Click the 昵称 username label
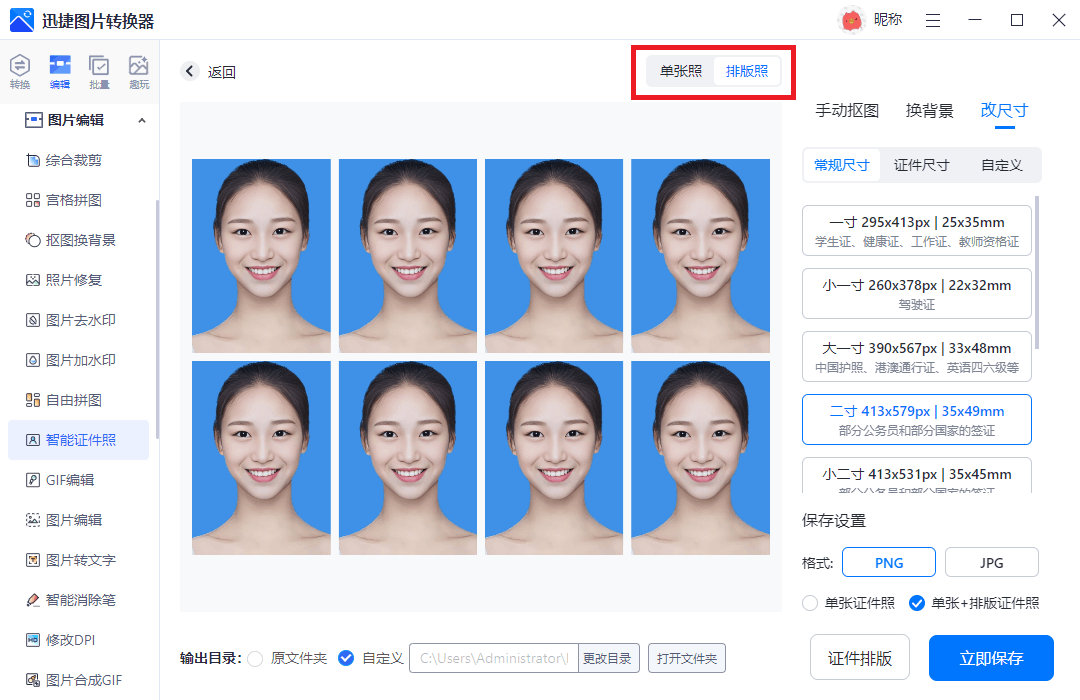1080x700 pixels. pyautogui.click(x=888, y=20)
